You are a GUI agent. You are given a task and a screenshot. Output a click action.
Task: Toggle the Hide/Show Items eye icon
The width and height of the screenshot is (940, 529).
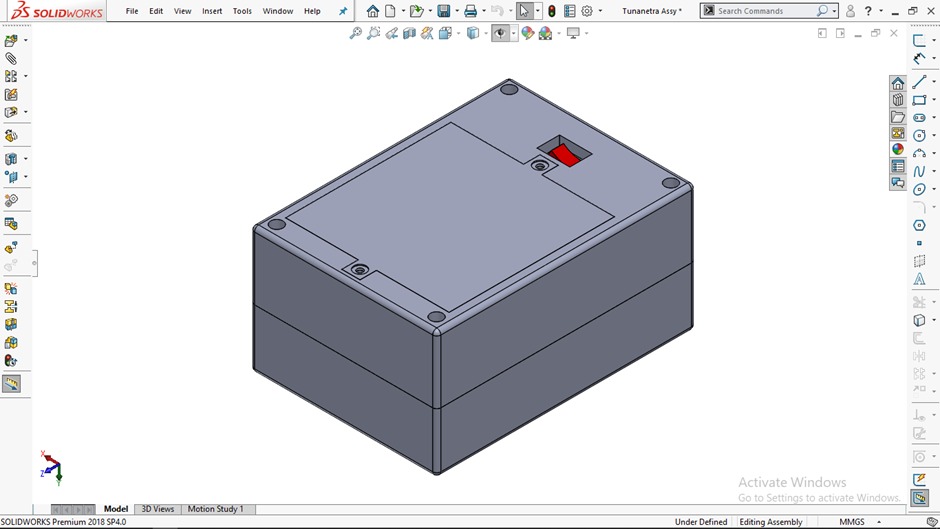[500, 33]
